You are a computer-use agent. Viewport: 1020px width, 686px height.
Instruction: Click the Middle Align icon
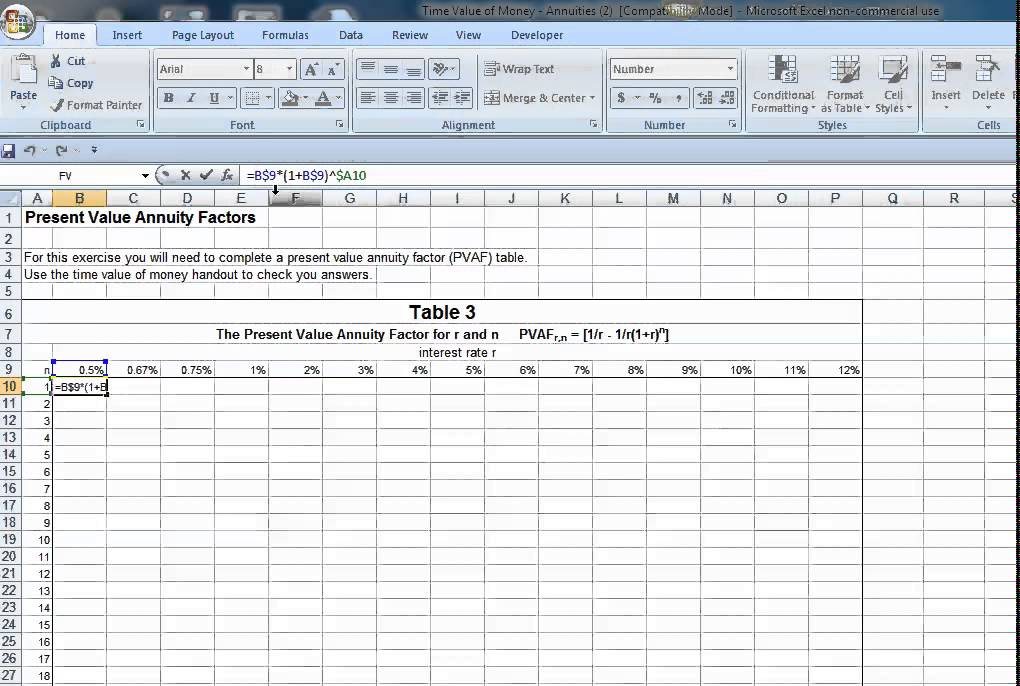click(390, 68)
